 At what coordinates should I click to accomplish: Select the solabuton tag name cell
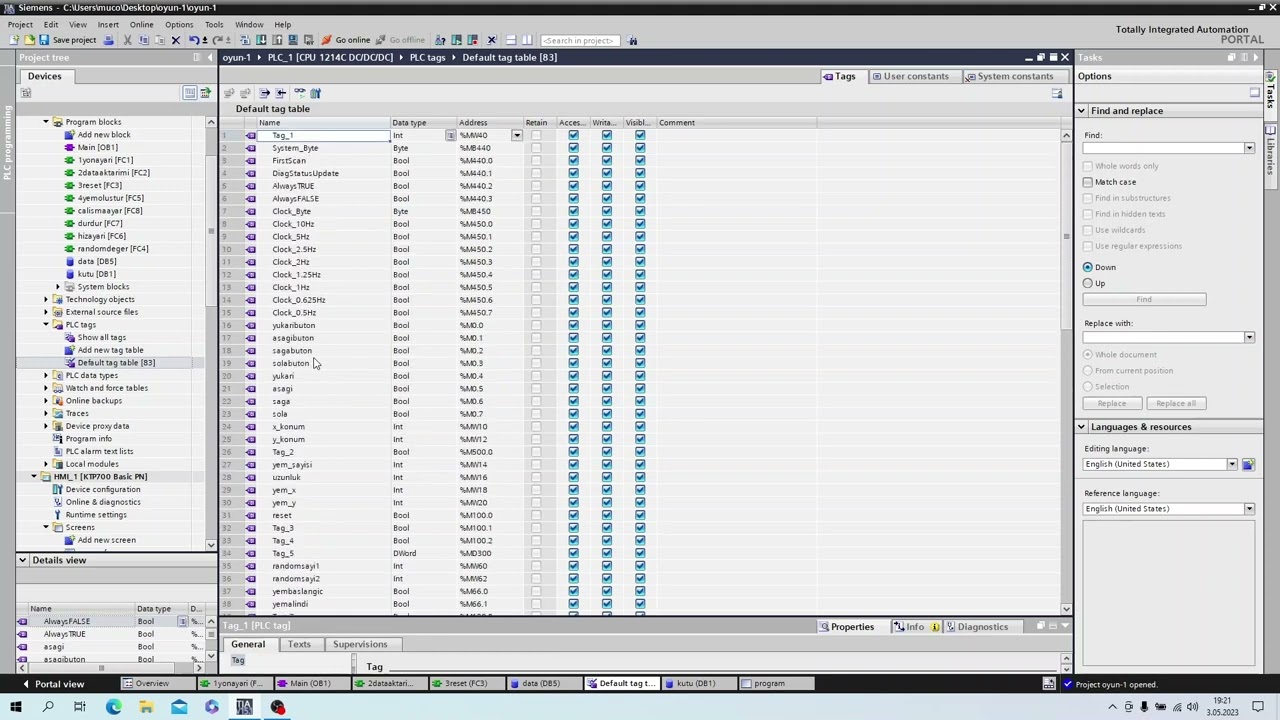tap(323, 363)
